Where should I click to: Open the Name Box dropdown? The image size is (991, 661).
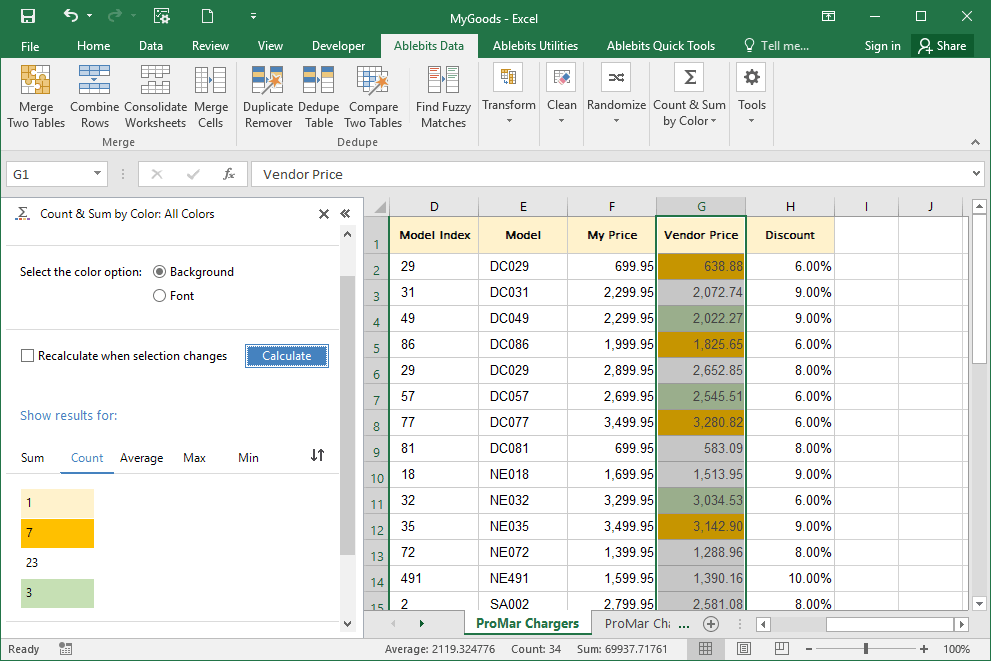click(97, 174)
